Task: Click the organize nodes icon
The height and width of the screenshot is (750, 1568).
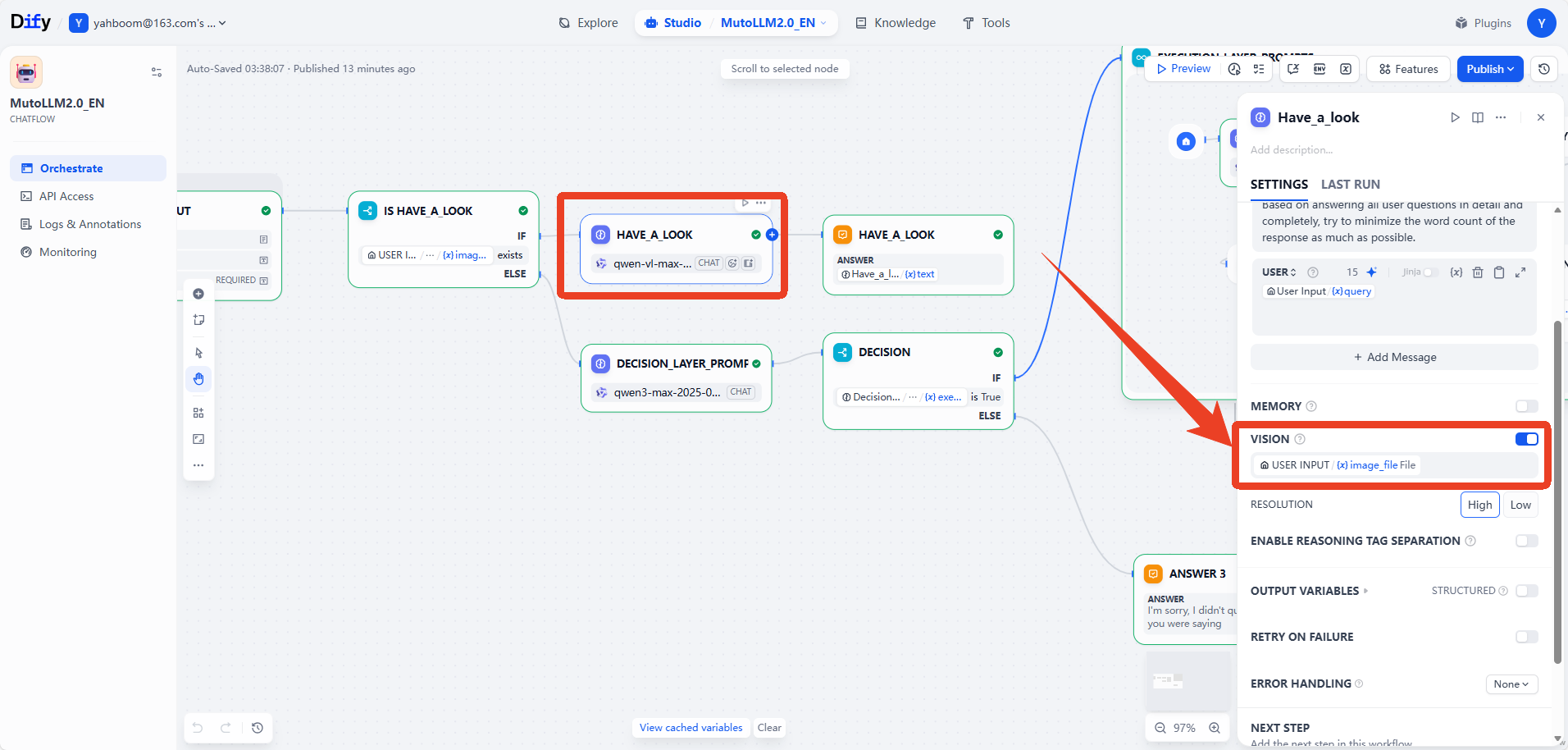Action: click(x=198, y=413)
